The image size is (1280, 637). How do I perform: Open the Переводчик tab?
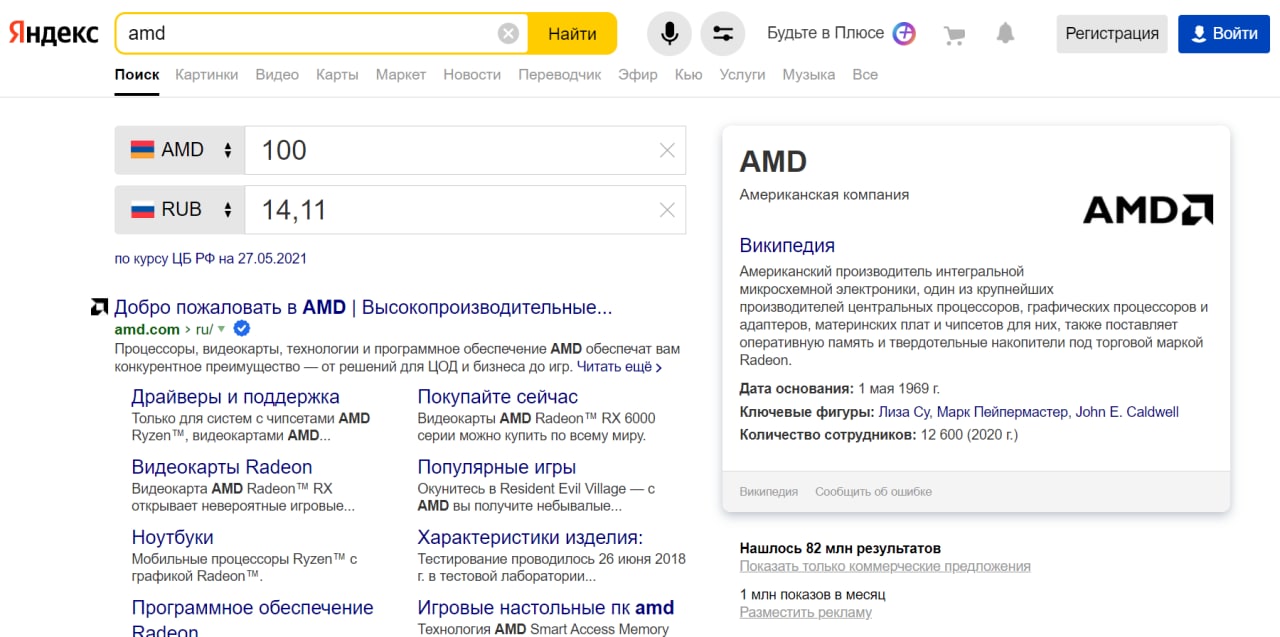click(x=560, y=74)
